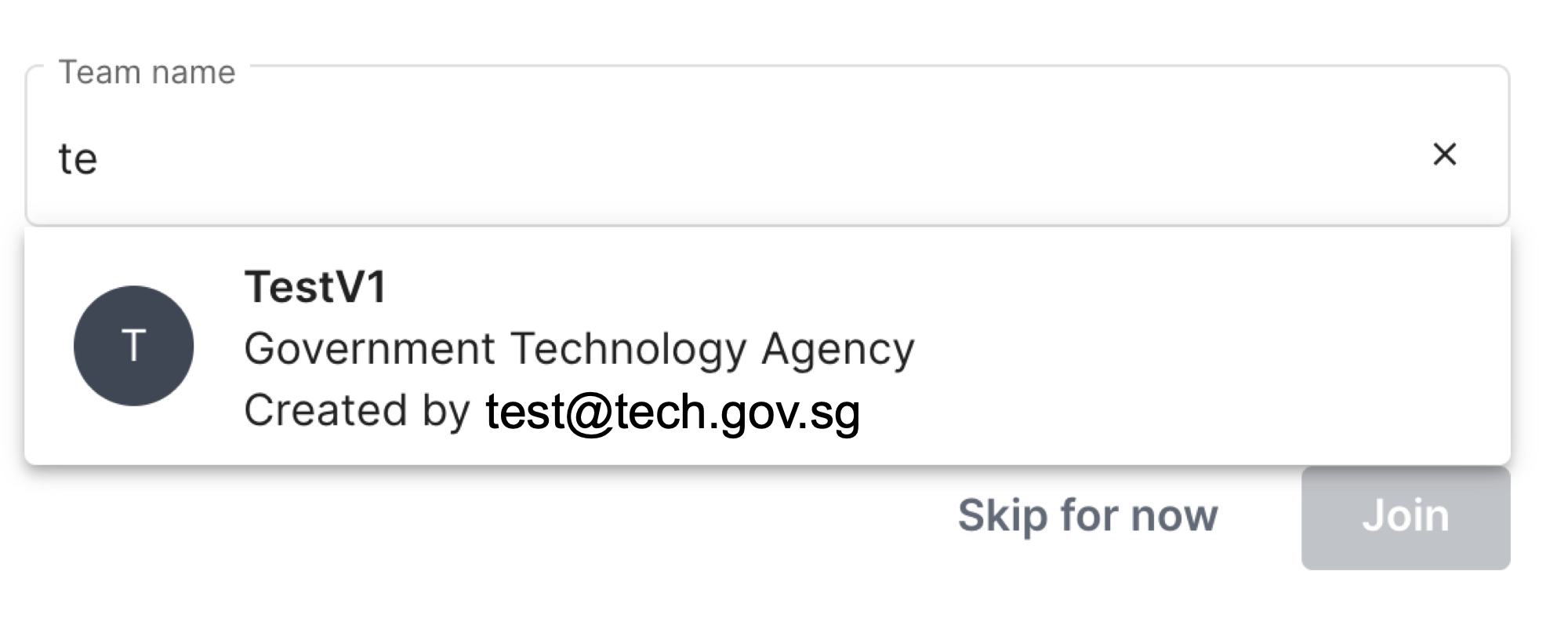Join the selected team

pos(1405,517)
